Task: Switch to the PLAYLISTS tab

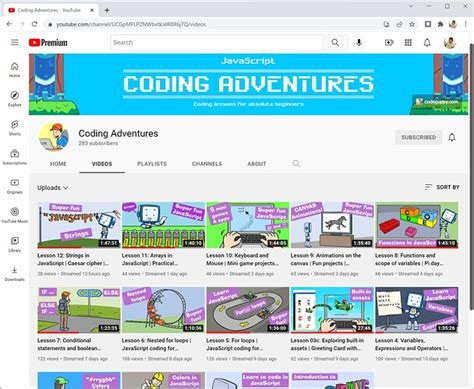Action: pyautogui.click(x=152, y=164)
